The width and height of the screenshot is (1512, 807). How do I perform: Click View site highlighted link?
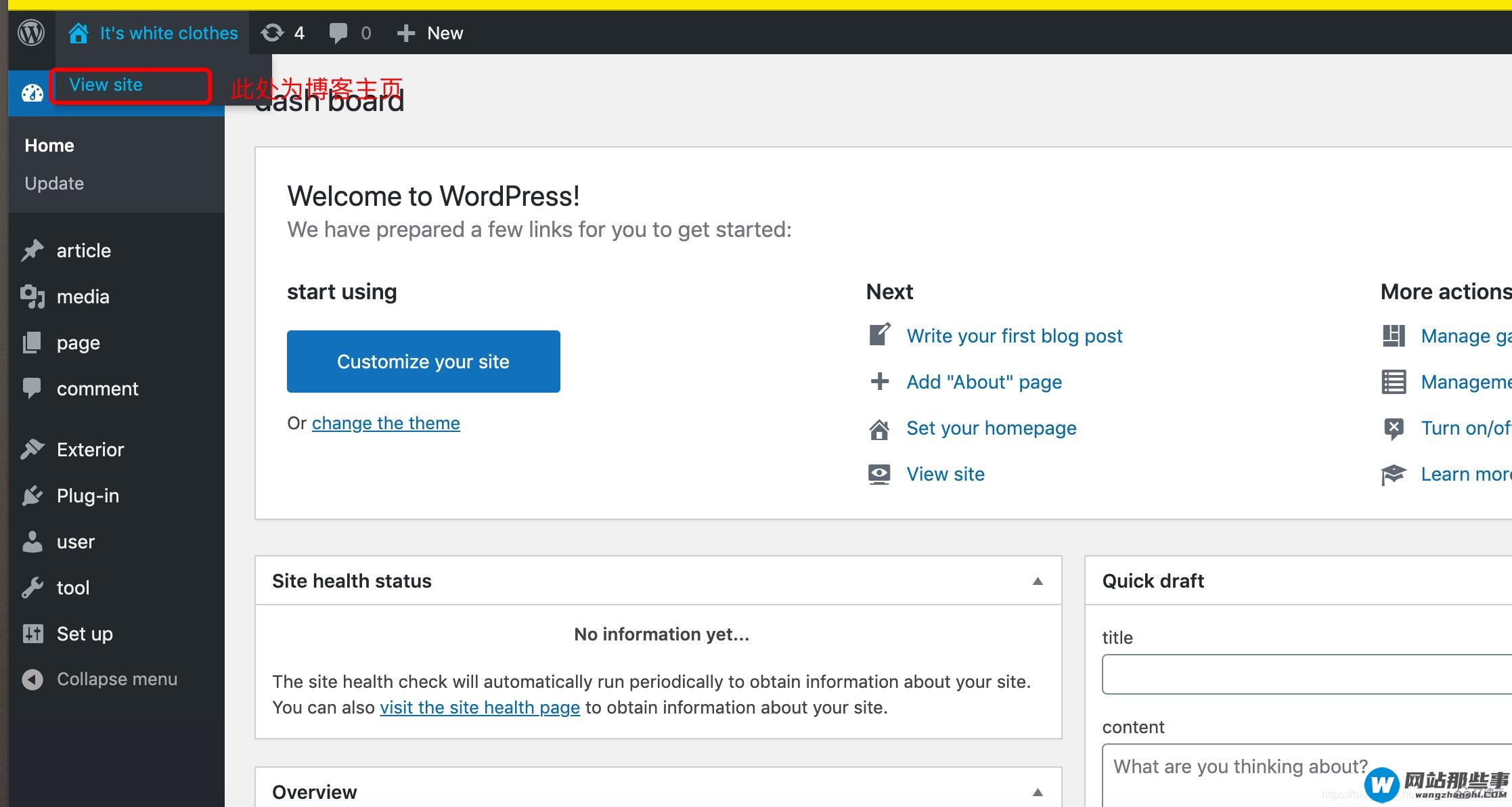point(106,84)
